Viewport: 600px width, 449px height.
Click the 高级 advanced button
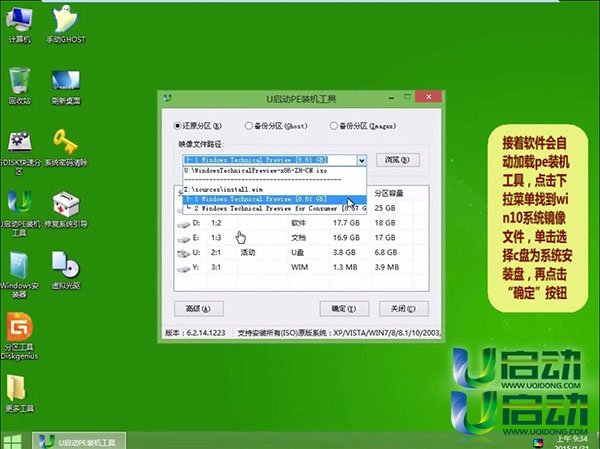click(x=199, y=309)
